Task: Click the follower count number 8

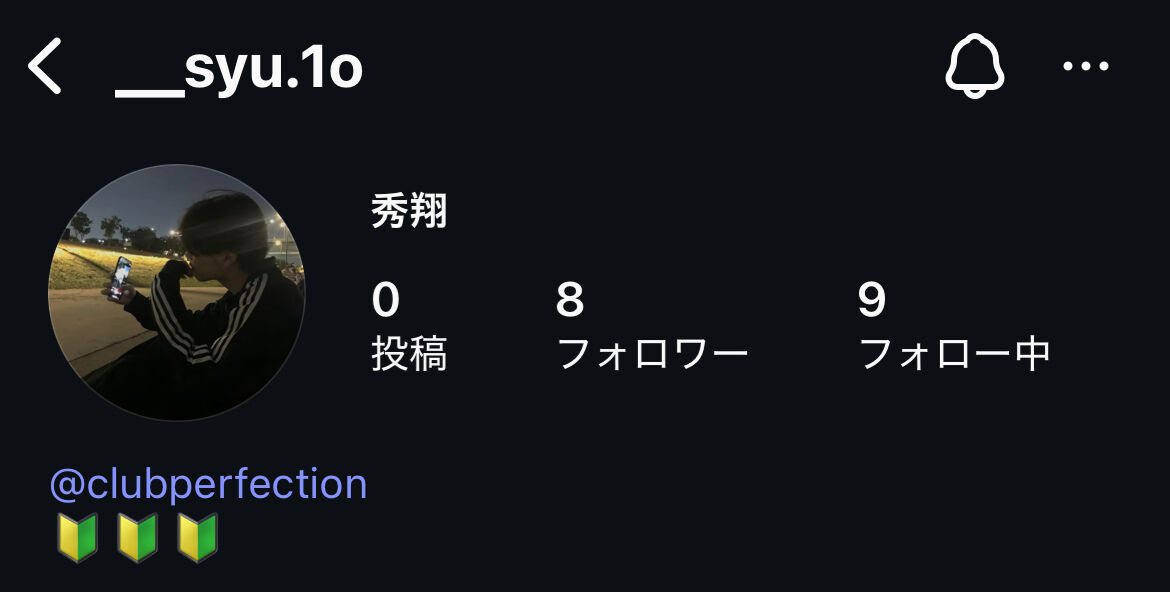Action: click(569, 300)
